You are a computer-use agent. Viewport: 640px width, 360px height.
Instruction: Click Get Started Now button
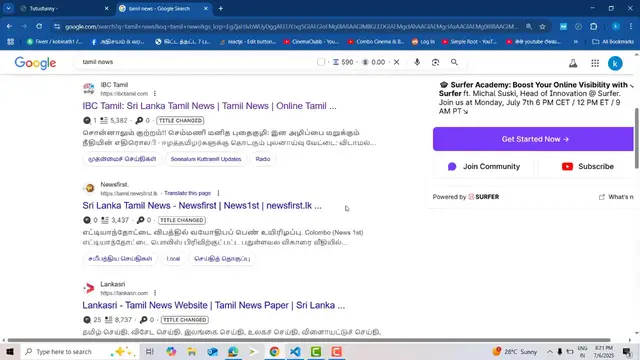(533, 139)
